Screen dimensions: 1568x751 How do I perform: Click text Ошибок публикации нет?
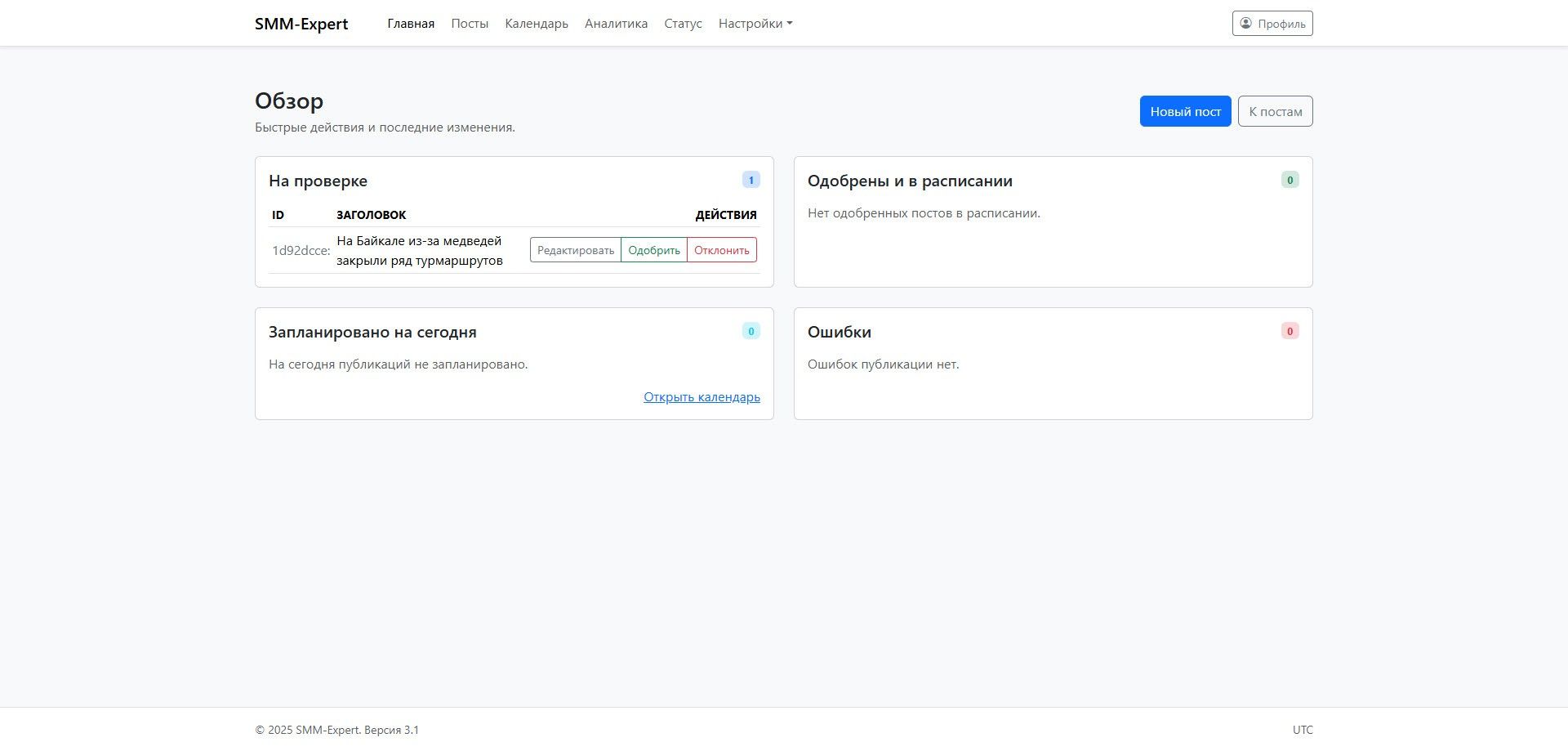coord(883,364)
